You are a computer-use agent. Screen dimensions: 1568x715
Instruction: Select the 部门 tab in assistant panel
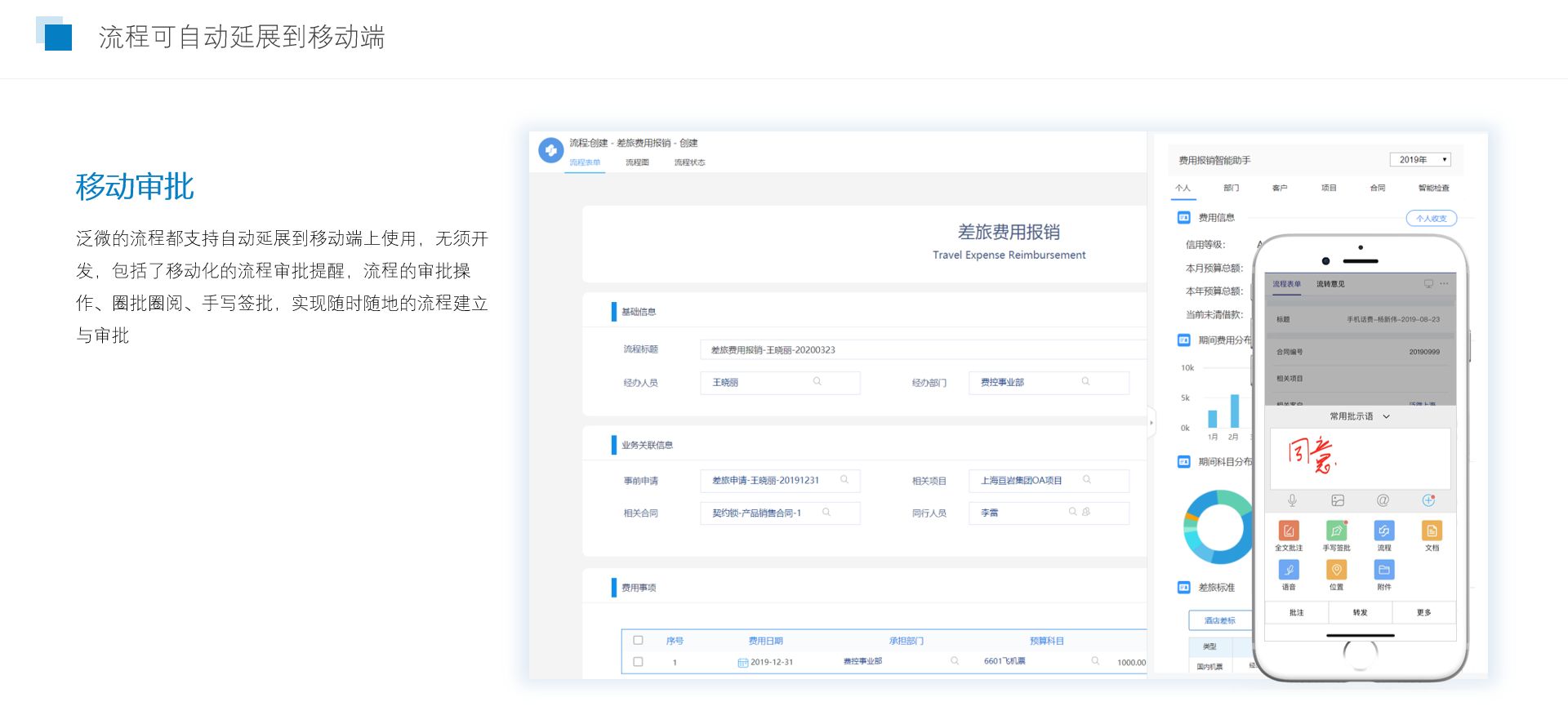(x=1231, y=189)
